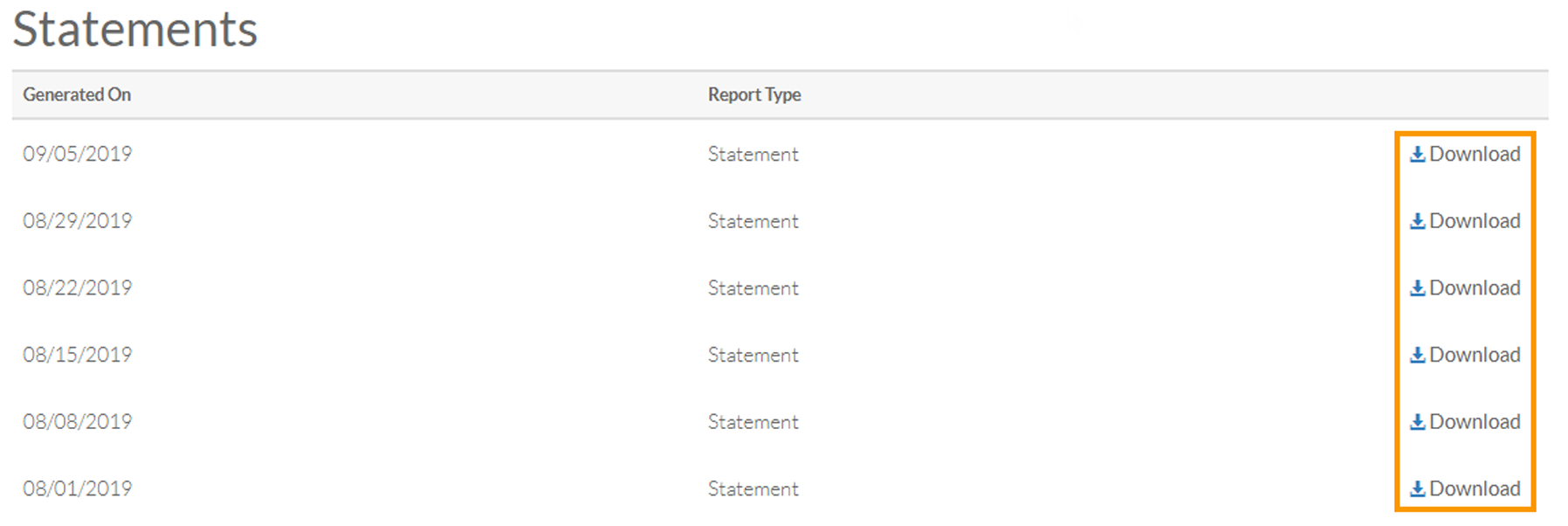The width and height of the screenshot is (1568, 526).
Task: Click the download icon beside 08/29/2019 statement
Action: point(1419,220)
